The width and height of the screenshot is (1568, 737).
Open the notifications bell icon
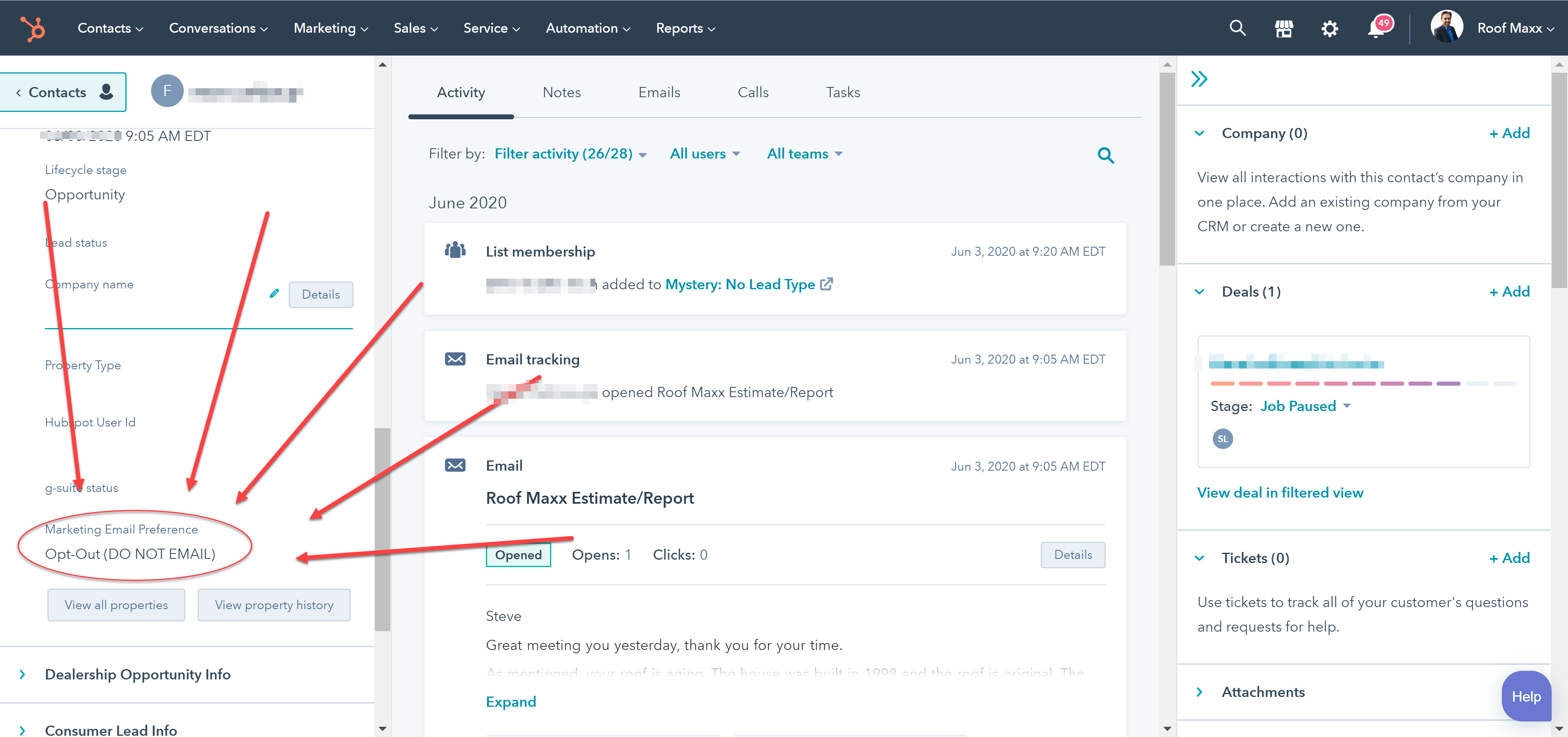coord(1376,28)
